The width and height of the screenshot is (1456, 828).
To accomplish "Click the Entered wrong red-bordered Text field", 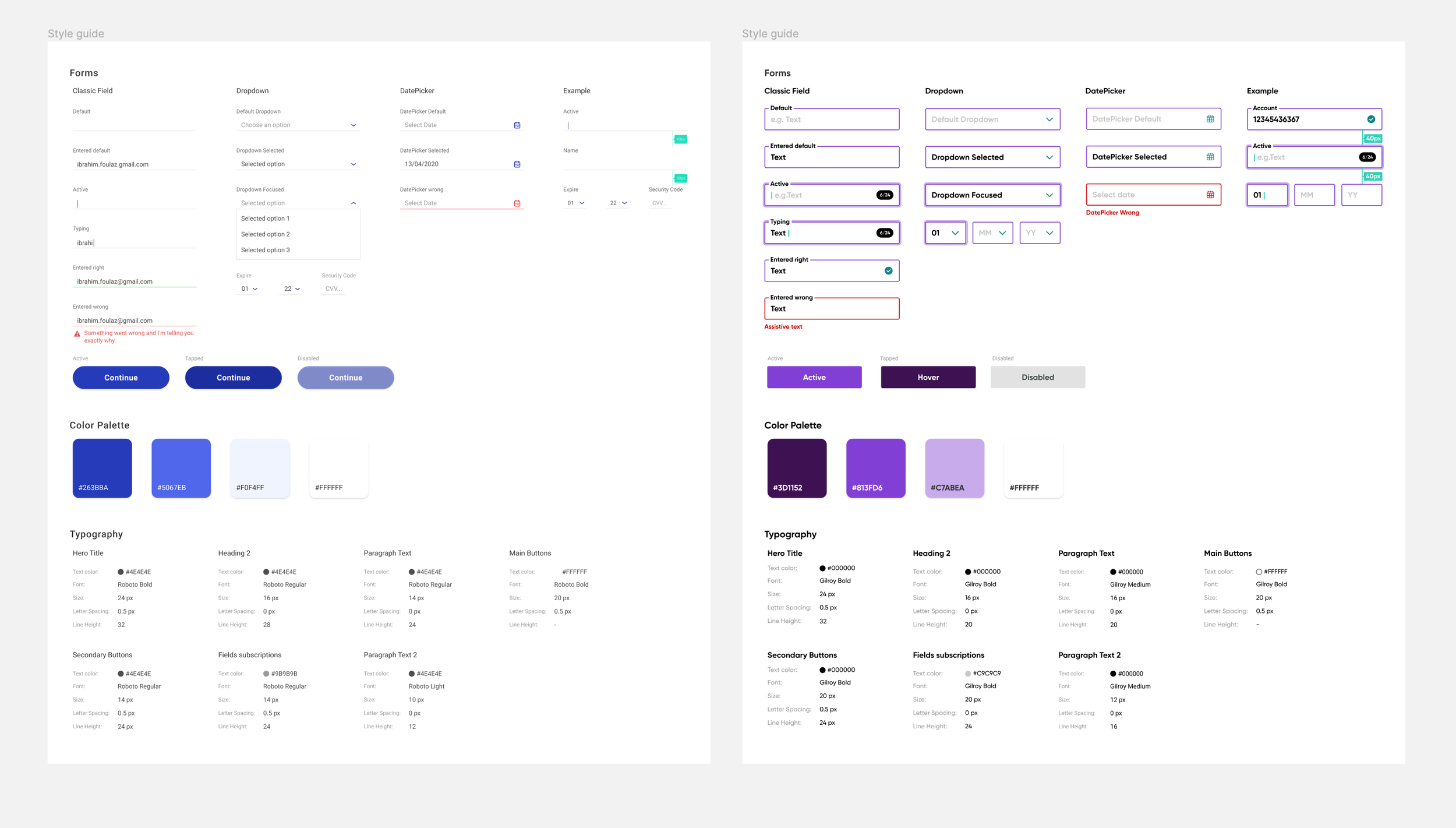I will 831,309.
